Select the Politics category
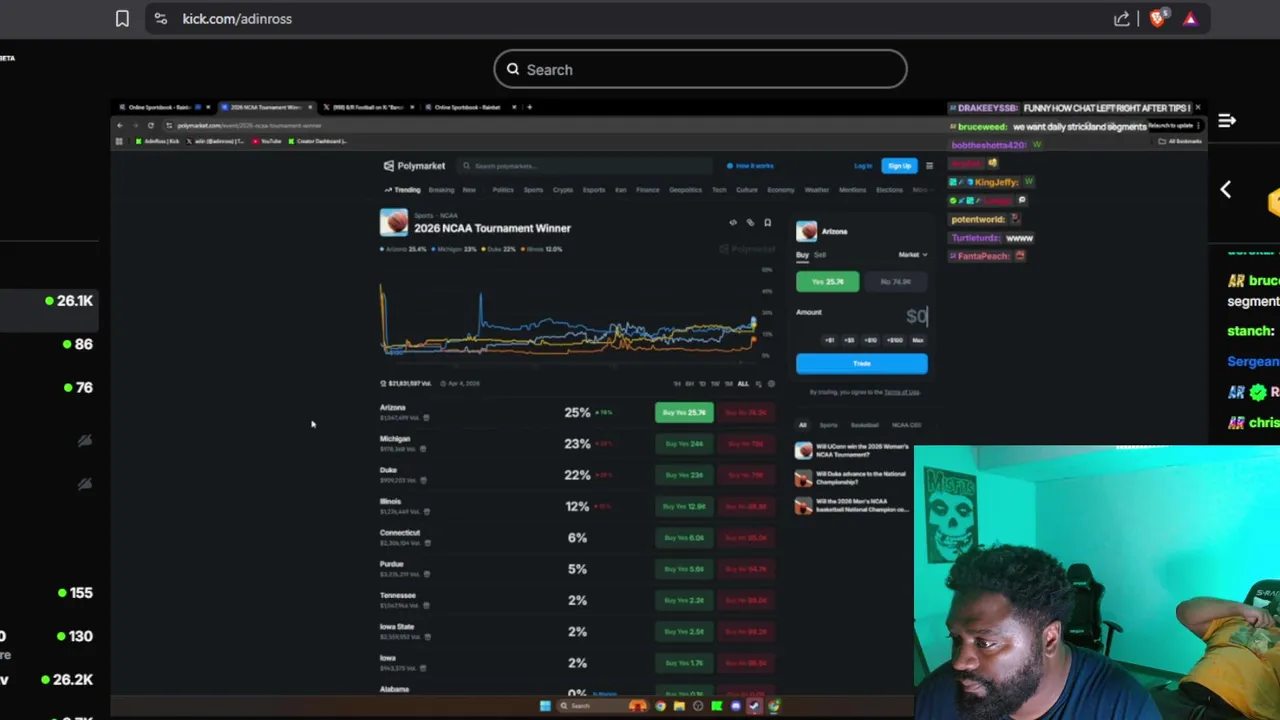 coord(503,190)
